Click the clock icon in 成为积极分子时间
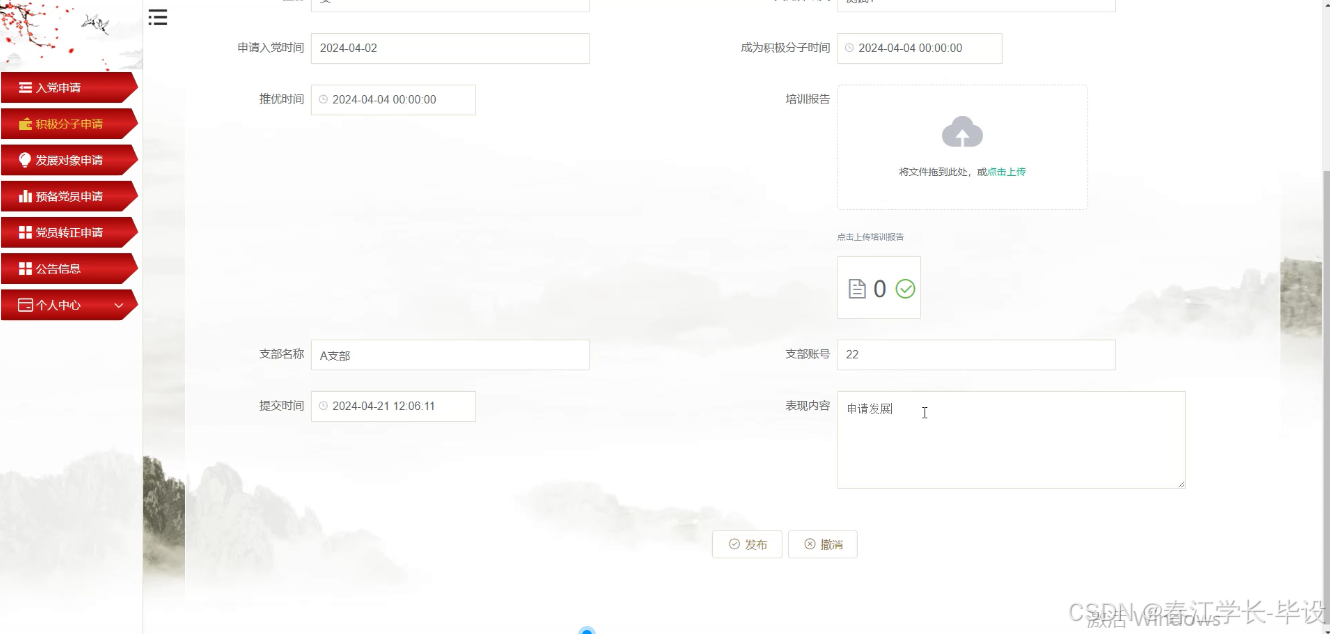Viewport: 1330px width, 634px height. pyautogui.click(x=850, y=48)
